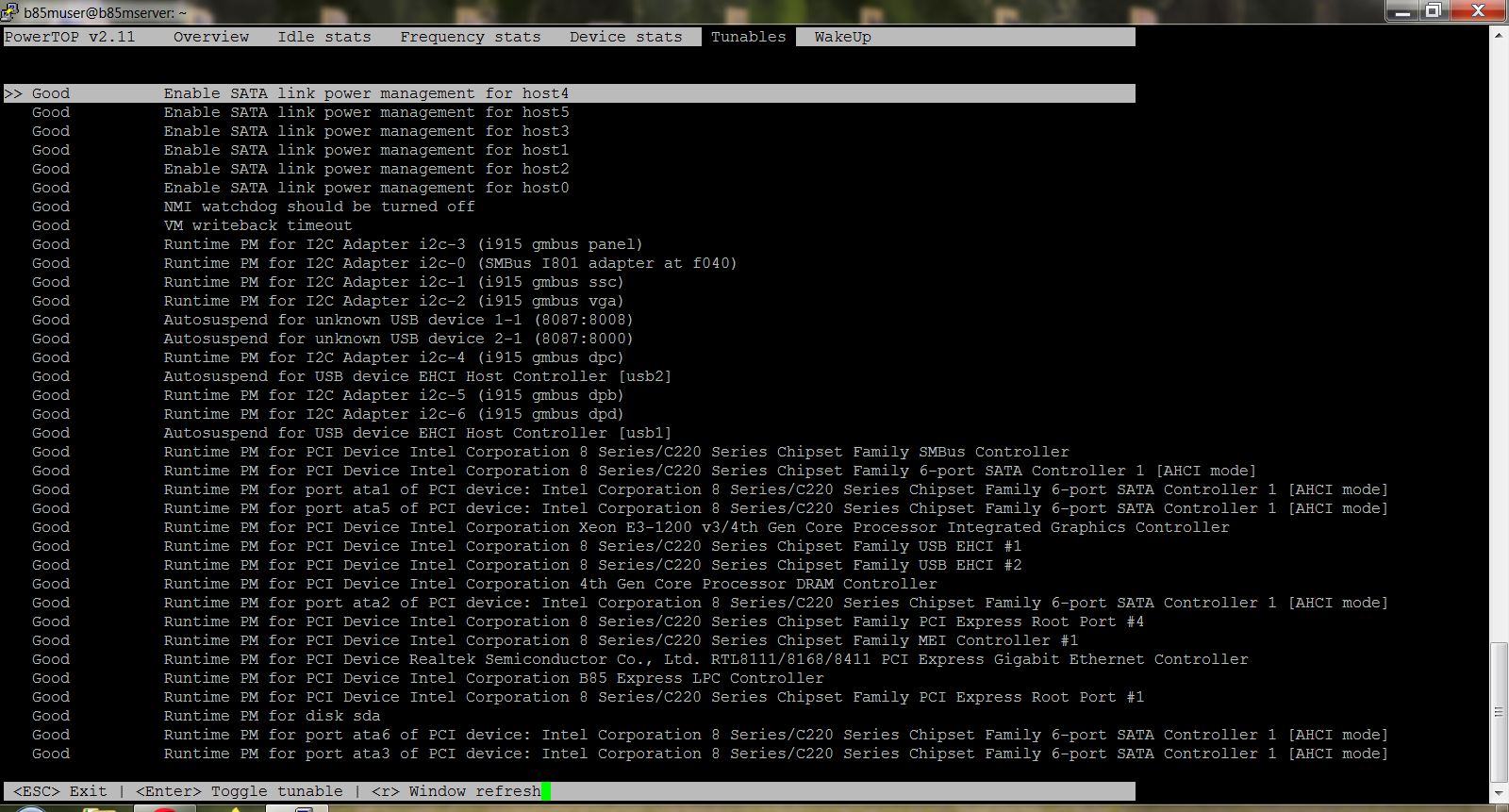Image resolution: width=1509 pixels, height=812 pixels.
Task: Open the PuTTY window menu icon
Action: click(x=11, y=12)
